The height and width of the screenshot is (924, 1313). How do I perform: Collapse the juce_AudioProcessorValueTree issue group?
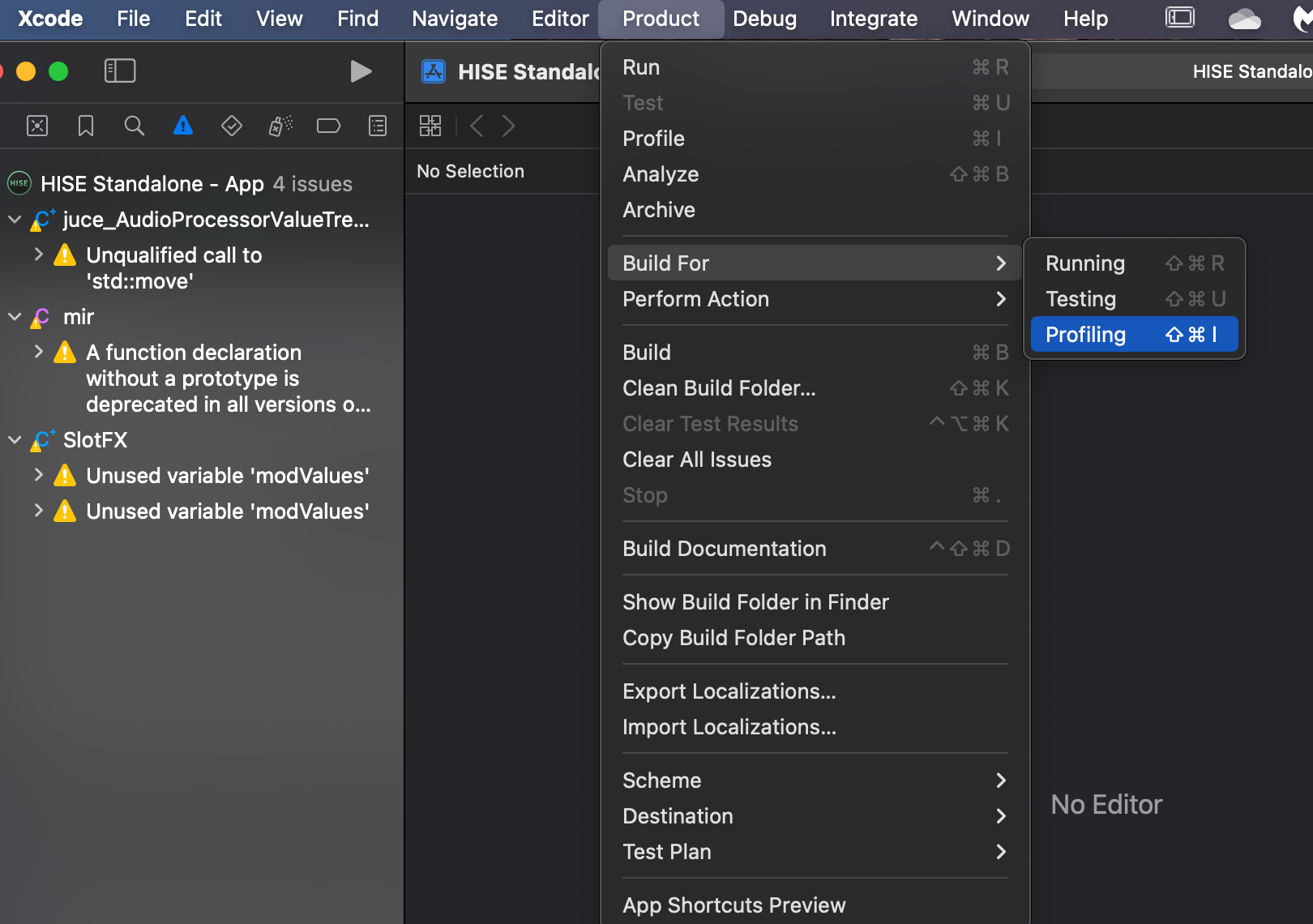coord(15,220)
